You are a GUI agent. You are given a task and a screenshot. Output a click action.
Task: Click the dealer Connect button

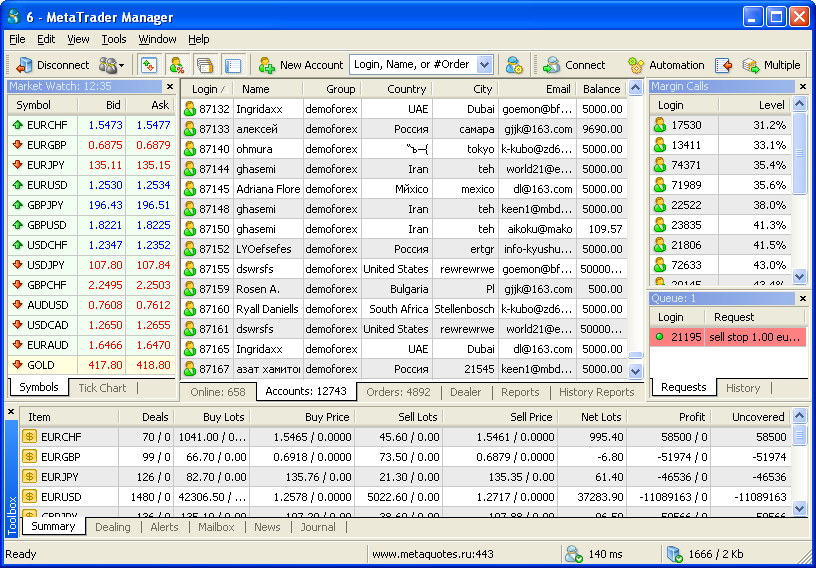point(574,65)
